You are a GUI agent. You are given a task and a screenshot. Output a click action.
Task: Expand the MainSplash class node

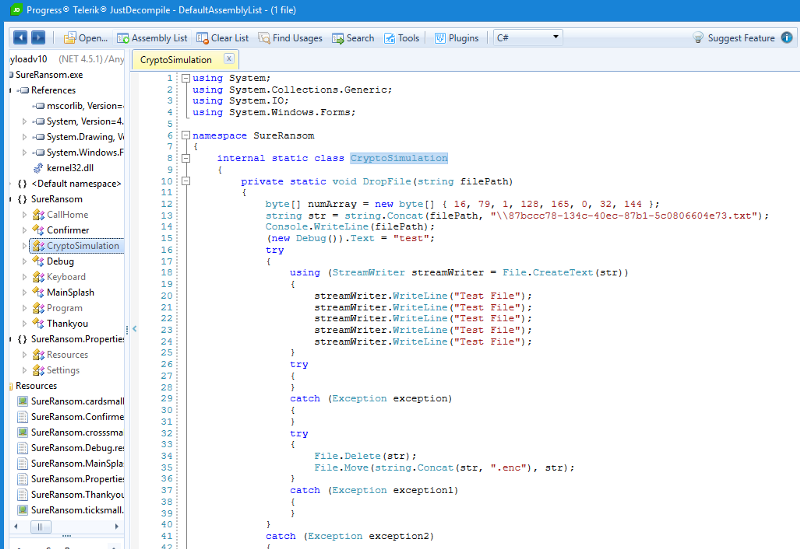click(24, 292)
